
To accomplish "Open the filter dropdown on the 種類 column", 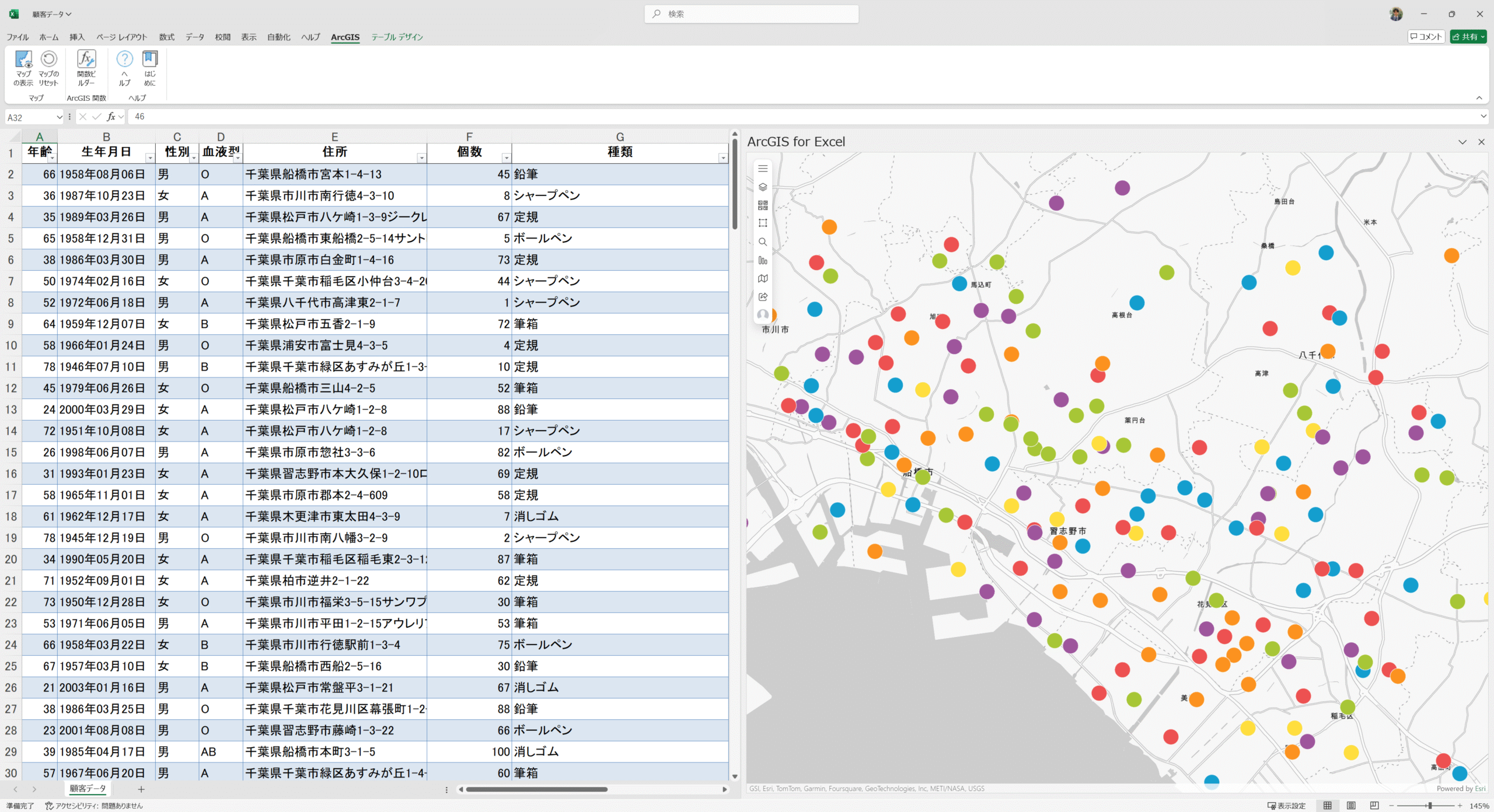I will [x=722, y=157].
